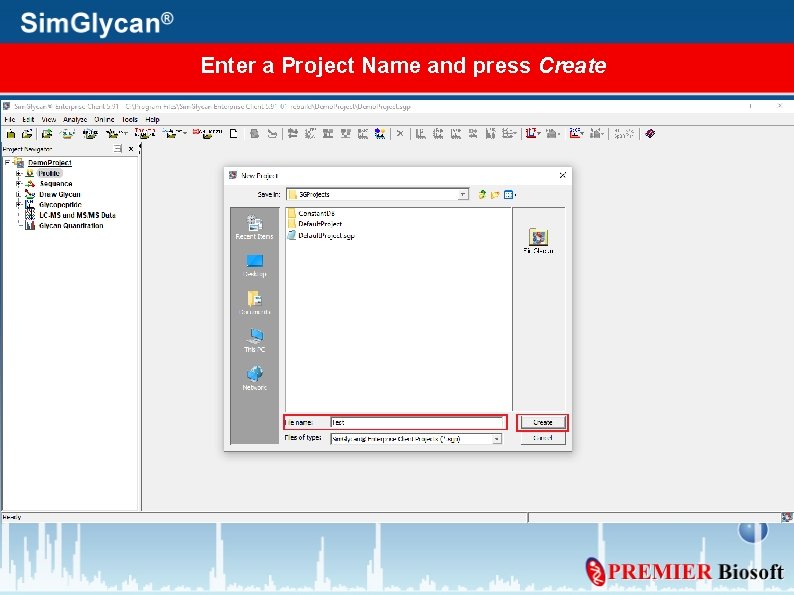This screenshot has width=794, height=595.
Task: Select the DefaultProject.sgp file
Action: coord(322,235)
